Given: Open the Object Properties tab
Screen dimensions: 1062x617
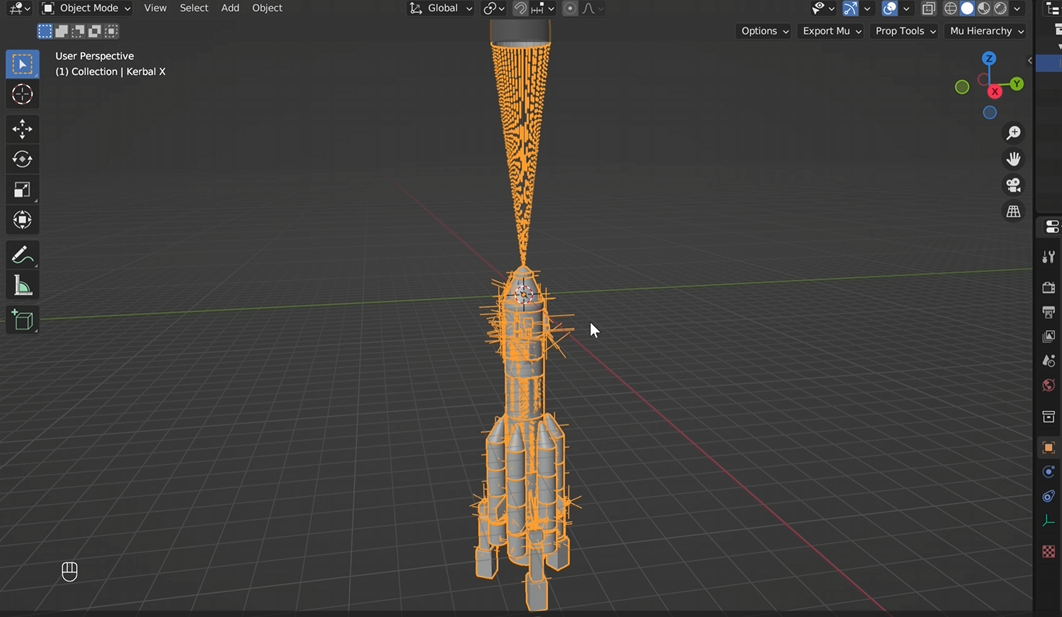Looking at the screenshot, I should pyautogui.click(x=1048, y=447).
